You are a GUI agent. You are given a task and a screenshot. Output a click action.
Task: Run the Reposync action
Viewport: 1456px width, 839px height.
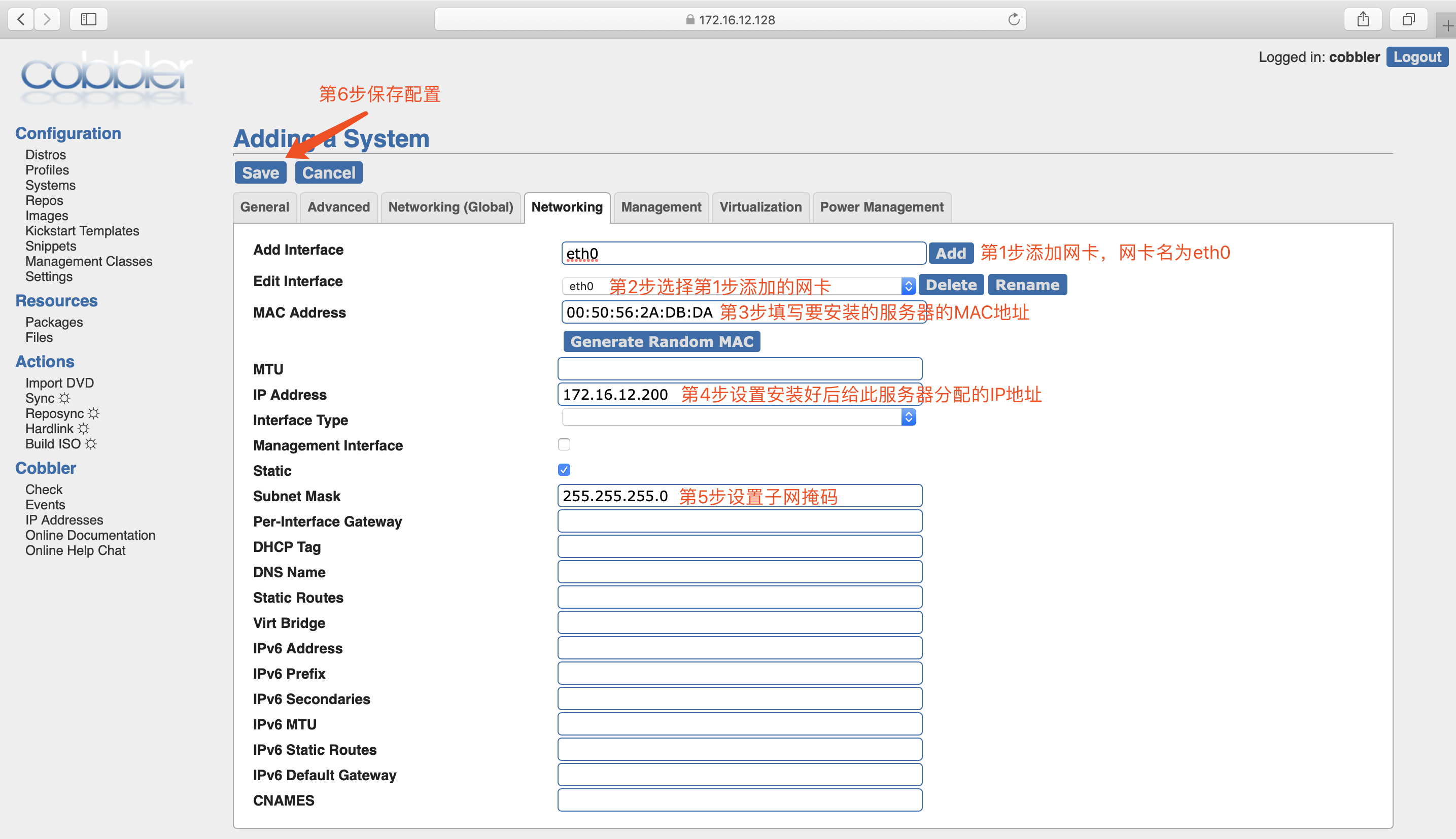62,413
